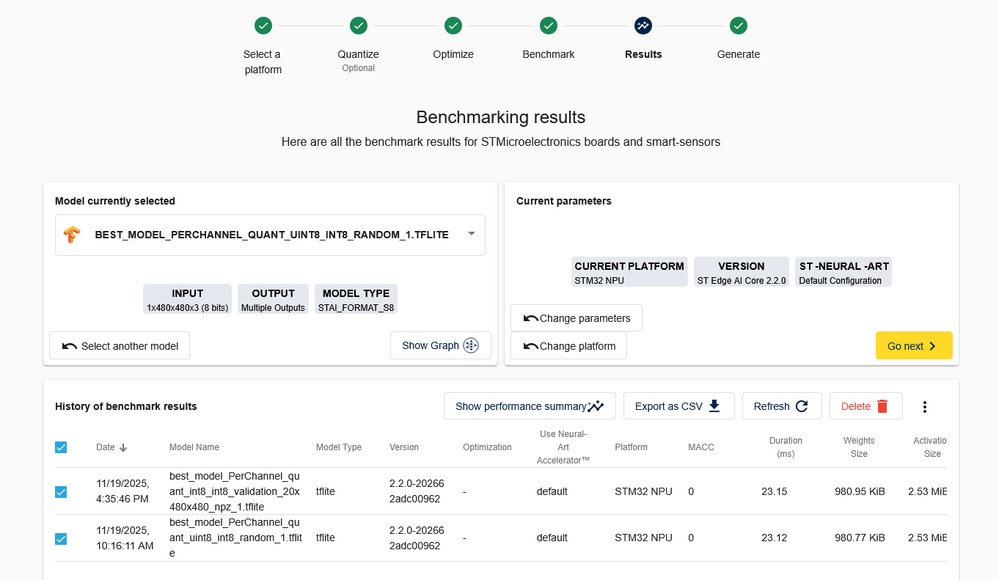Screen dimensions: 999x580
Task: Uncheck the 4:35:46 PM benchmark row
Action: 61,492
